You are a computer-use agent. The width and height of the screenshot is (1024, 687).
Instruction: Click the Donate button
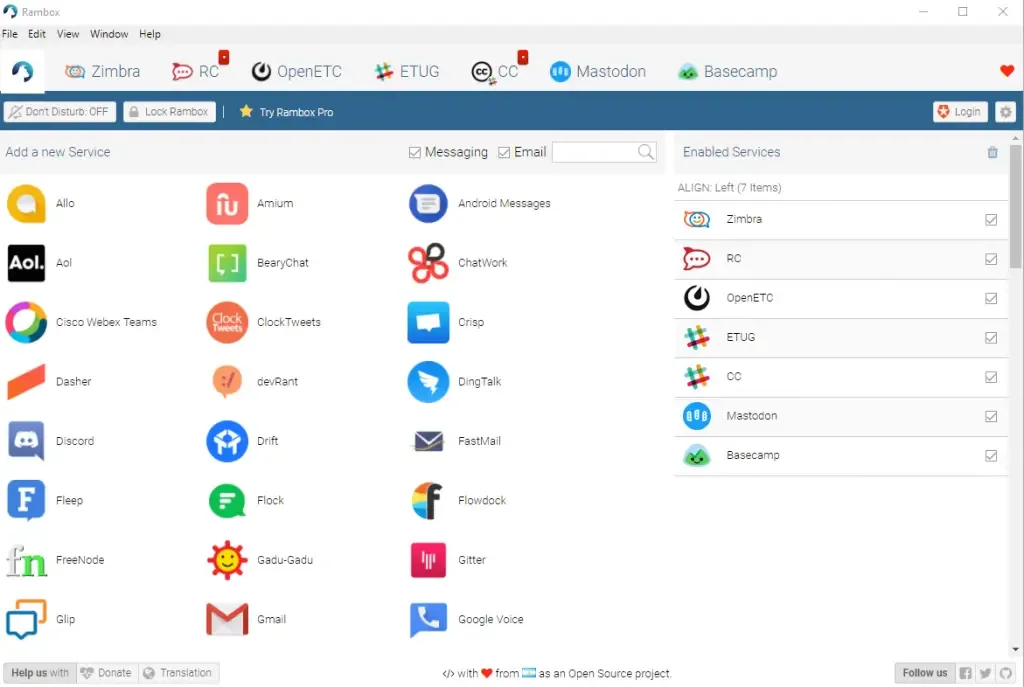click(x=107, y=673)
